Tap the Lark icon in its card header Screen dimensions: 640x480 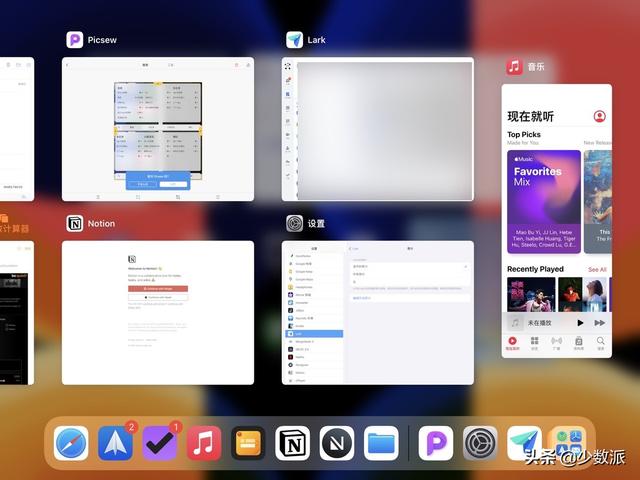(295, 40)
